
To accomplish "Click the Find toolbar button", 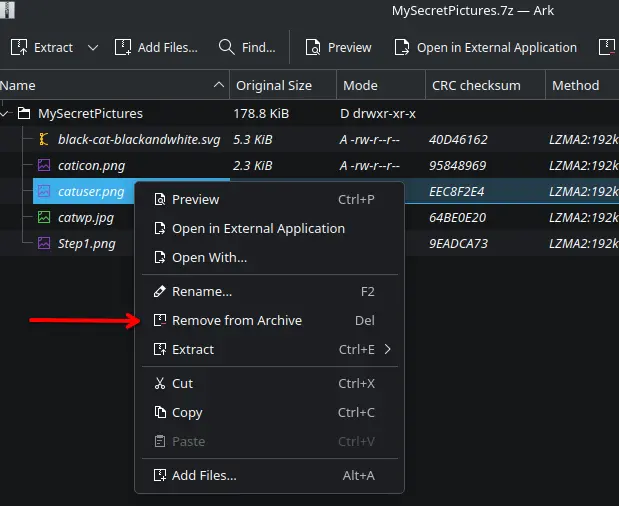I will (246, 47).
